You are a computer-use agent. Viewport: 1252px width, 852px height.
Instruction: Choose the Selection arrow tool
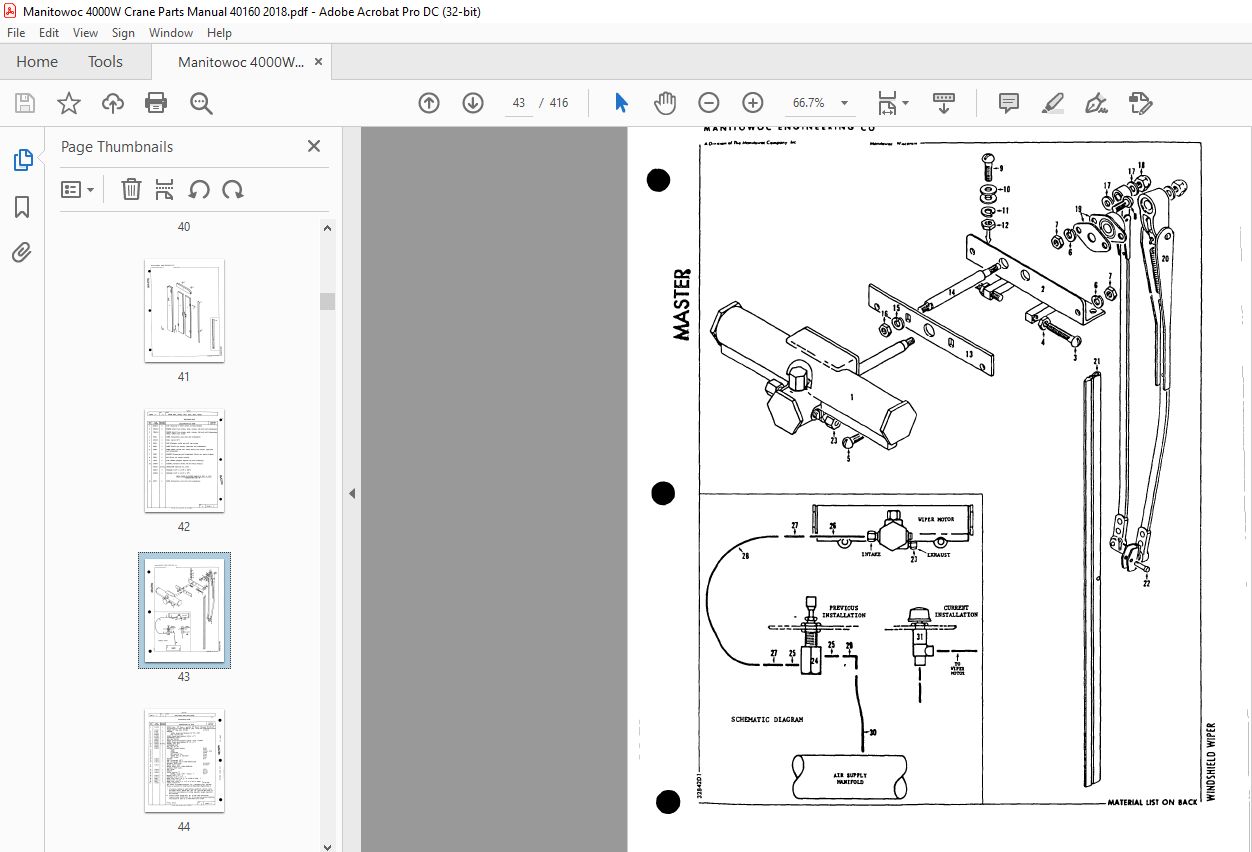[621, 103]
